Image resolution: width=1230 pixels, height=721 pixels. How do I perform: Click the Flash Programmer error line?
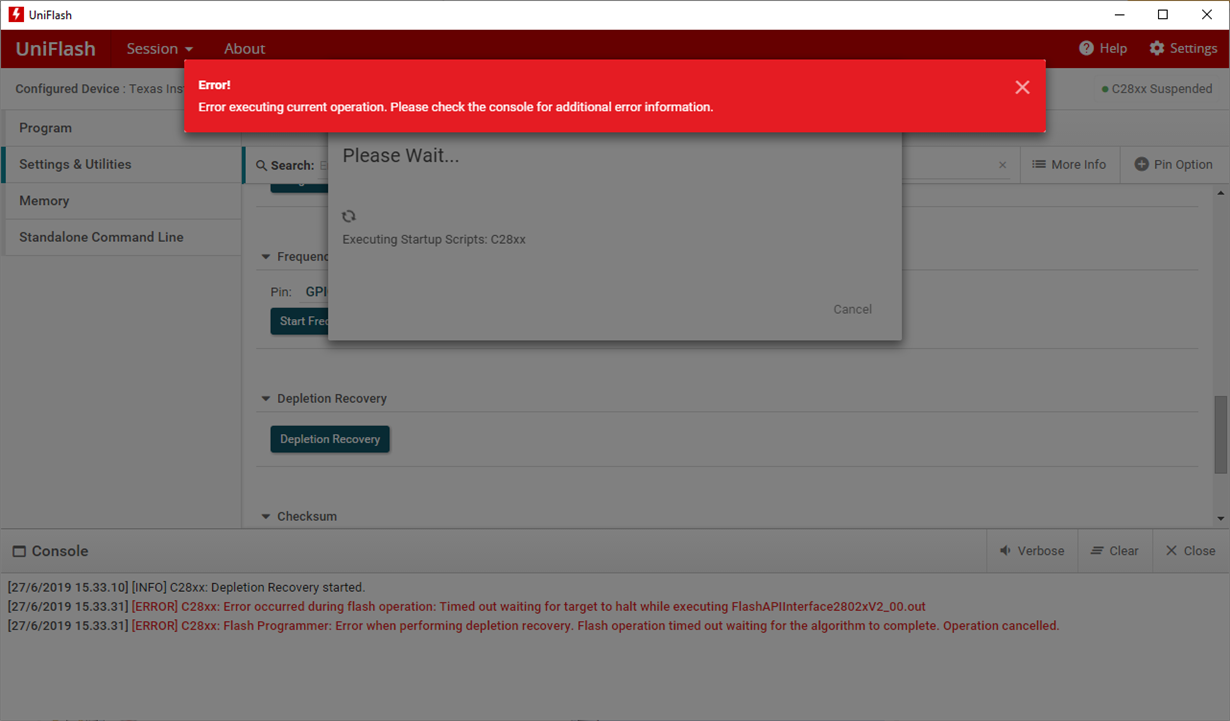[x=533, y=626]
